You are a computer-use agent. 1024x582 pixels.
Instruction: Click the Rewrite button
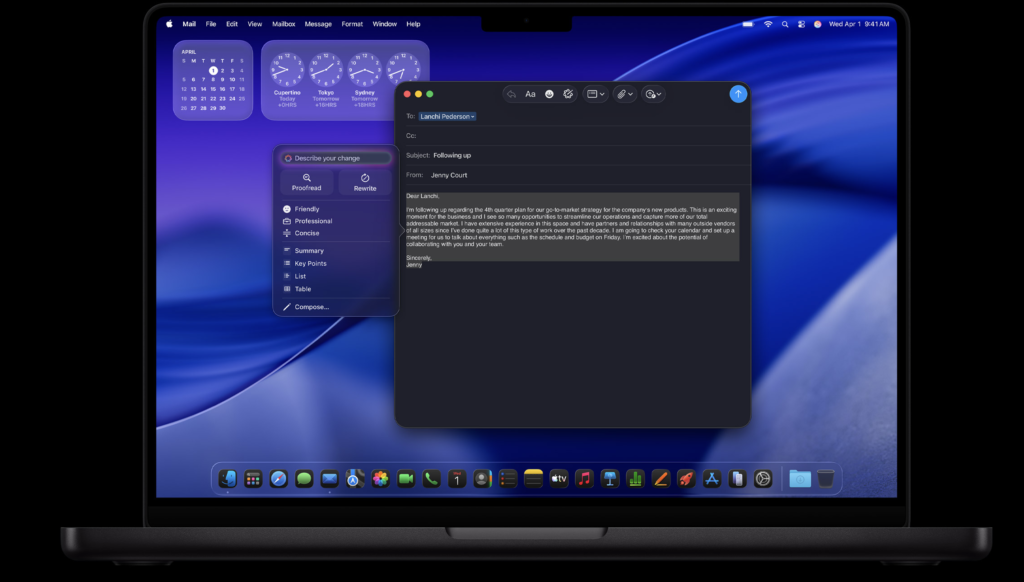coord(365,182)
